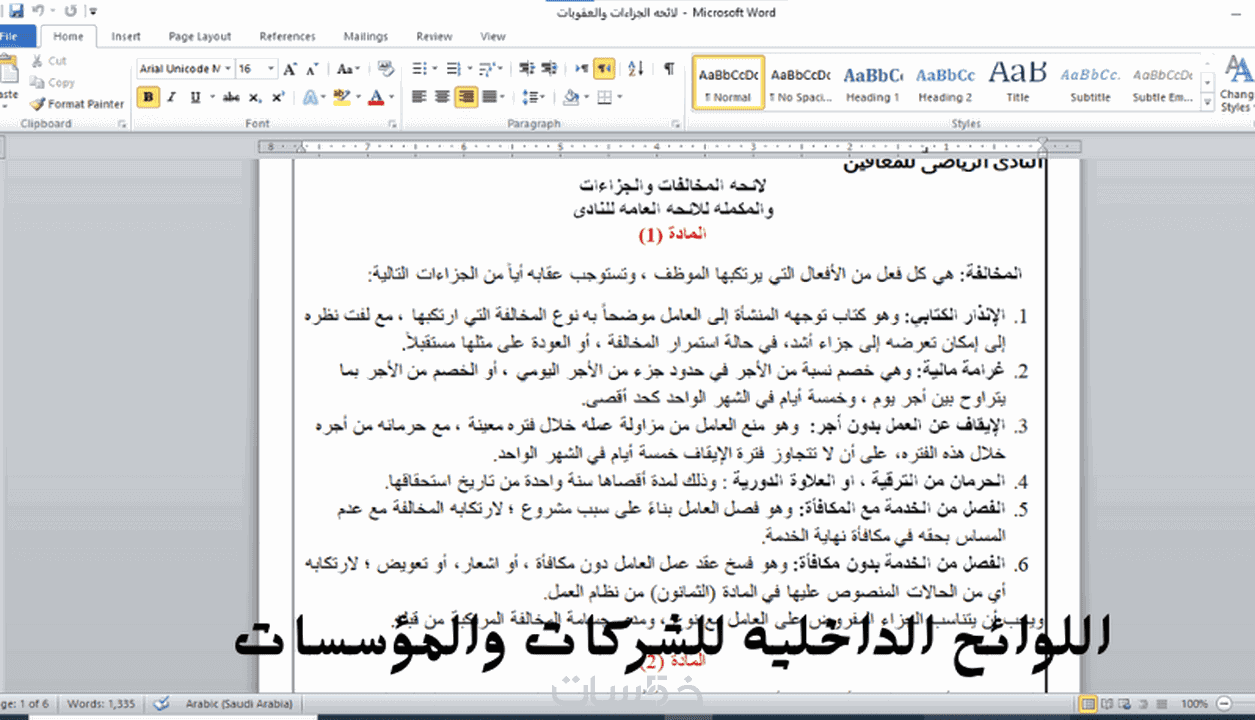Align text to the left
This screenshot has width=1255, height=720.
pyautogui.click(x=419, y=97)
